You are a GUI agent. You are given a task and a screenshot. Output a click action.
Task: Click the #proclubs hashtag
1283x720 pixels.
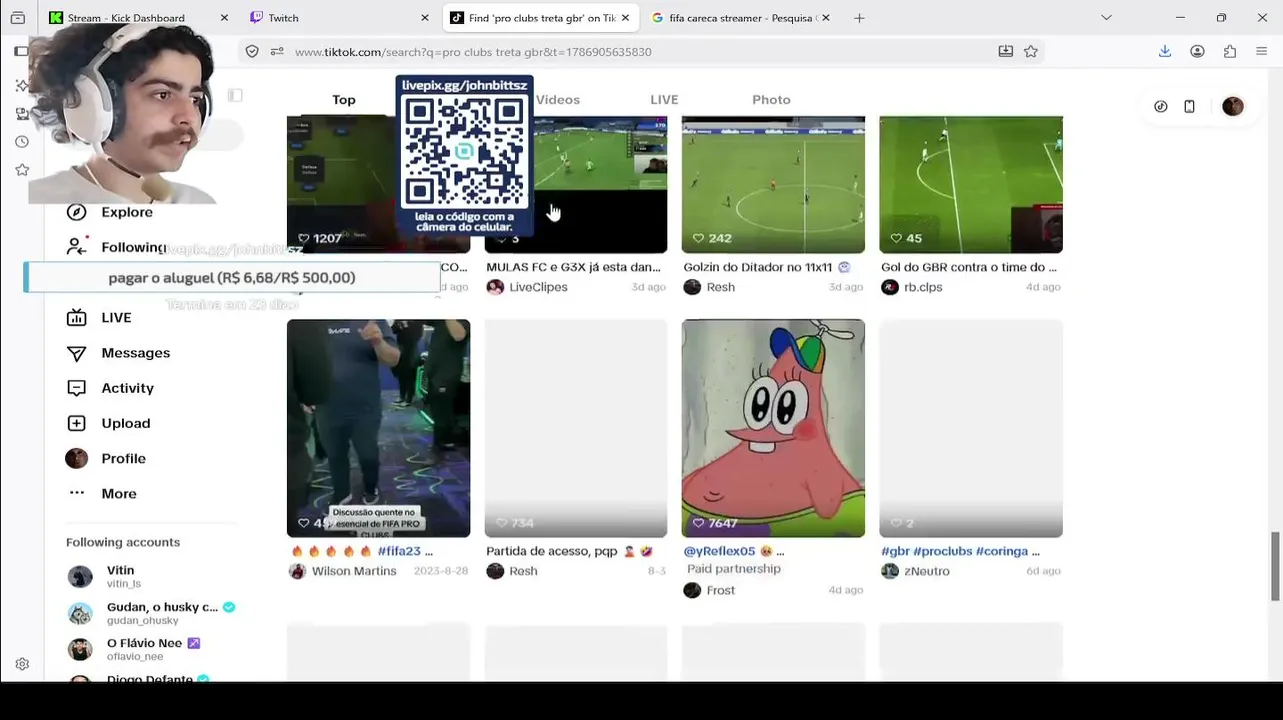click(941, 551)
